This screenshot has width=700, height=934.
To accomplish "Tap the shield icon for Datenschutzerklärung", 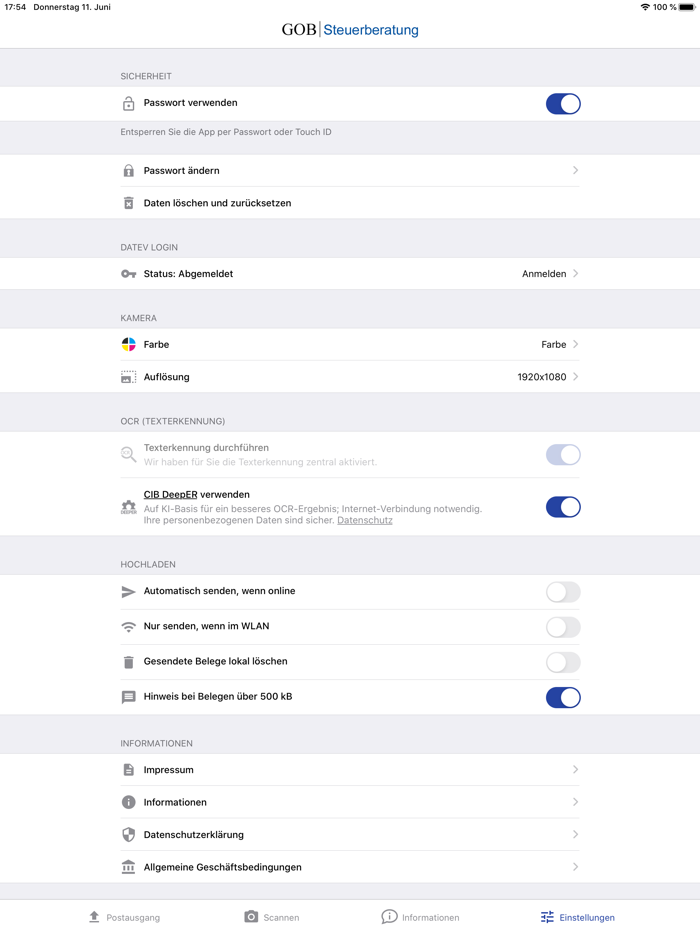I will [x=128, y=835].
